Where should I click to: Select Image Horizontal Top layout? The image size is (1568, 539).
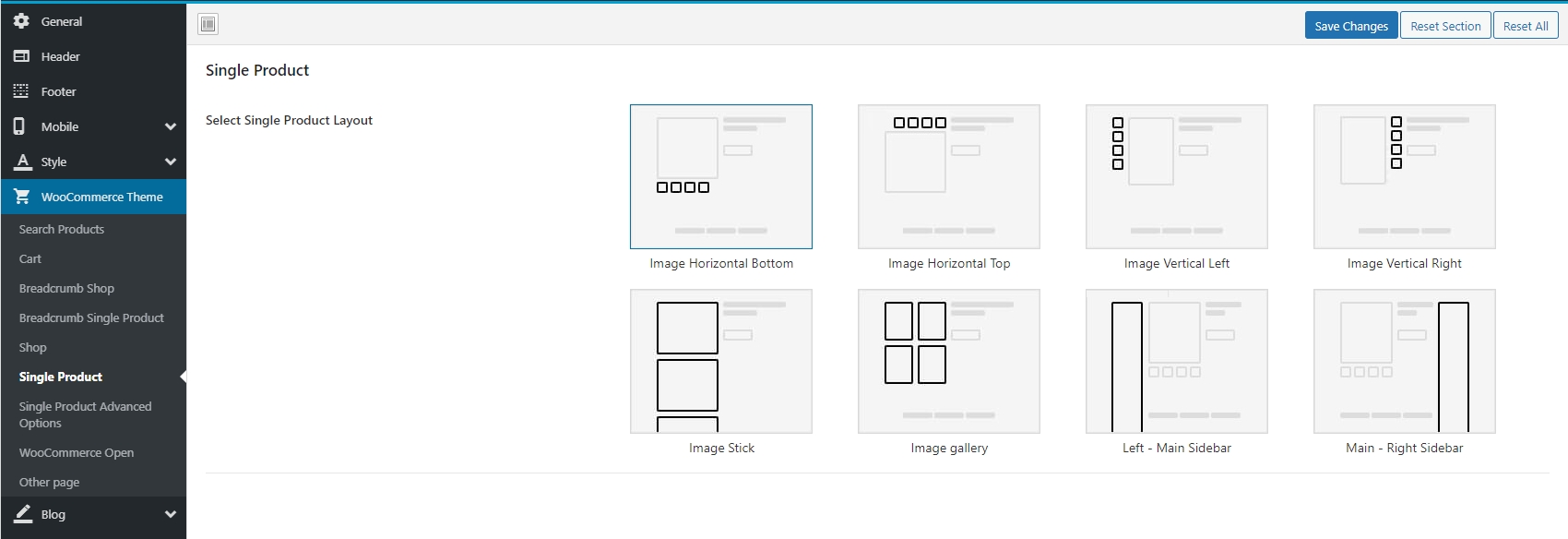[x=948, y=176]
